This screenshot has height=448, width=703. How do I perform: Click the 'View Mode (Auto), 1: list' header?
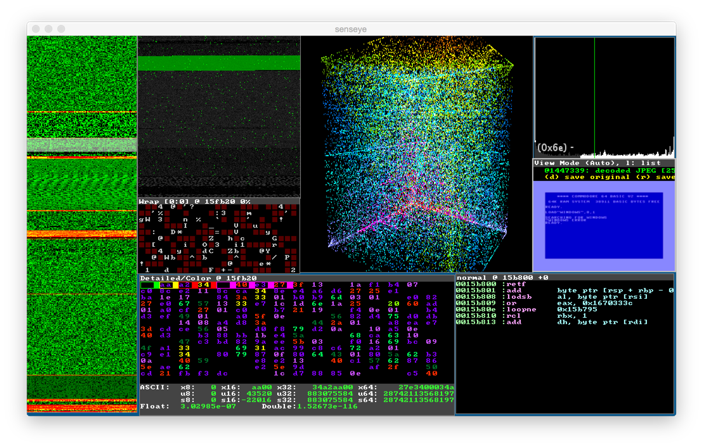click(595, 162)
